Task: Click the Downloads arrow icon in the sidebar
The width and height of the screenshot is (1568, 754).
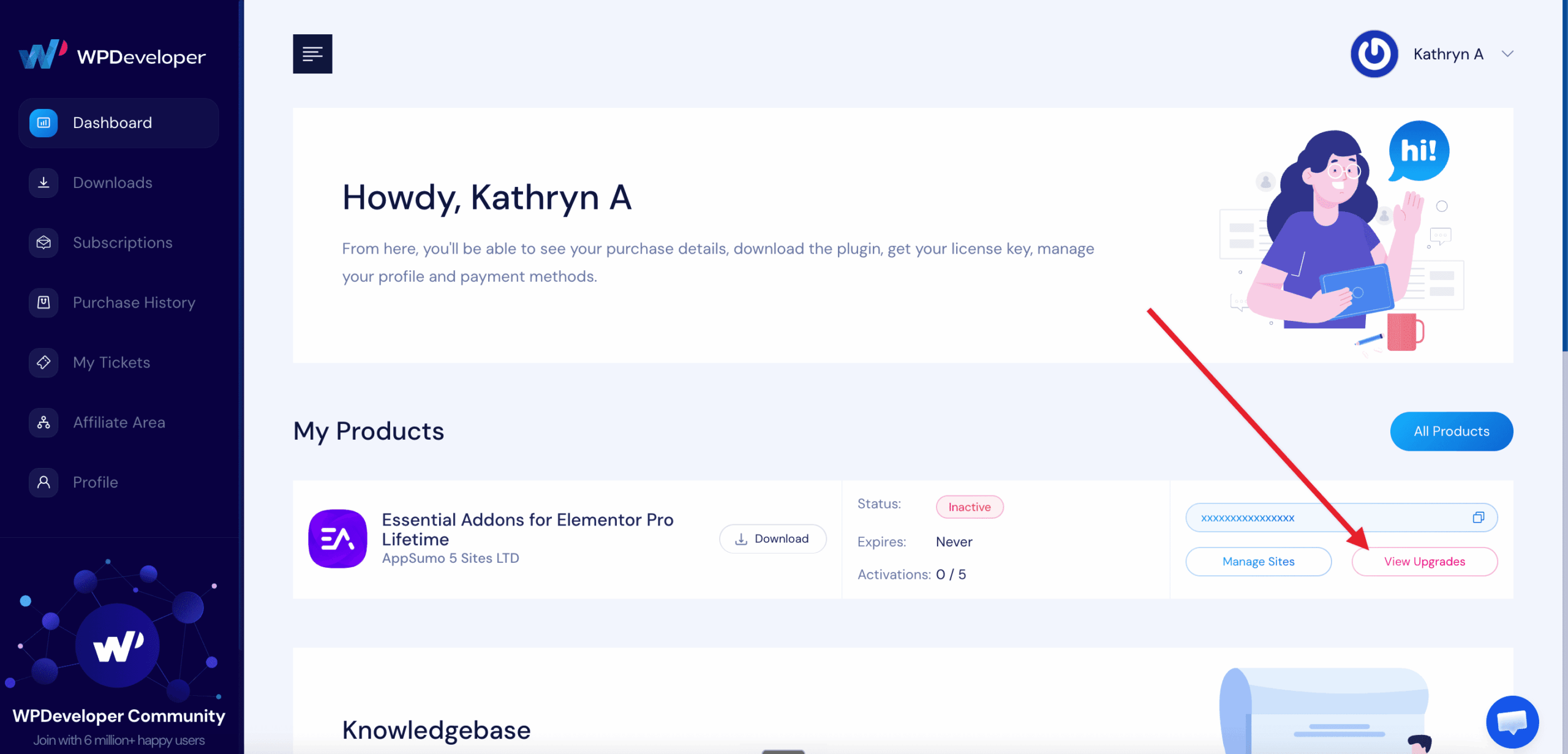Action: click(x=43, y=183)
